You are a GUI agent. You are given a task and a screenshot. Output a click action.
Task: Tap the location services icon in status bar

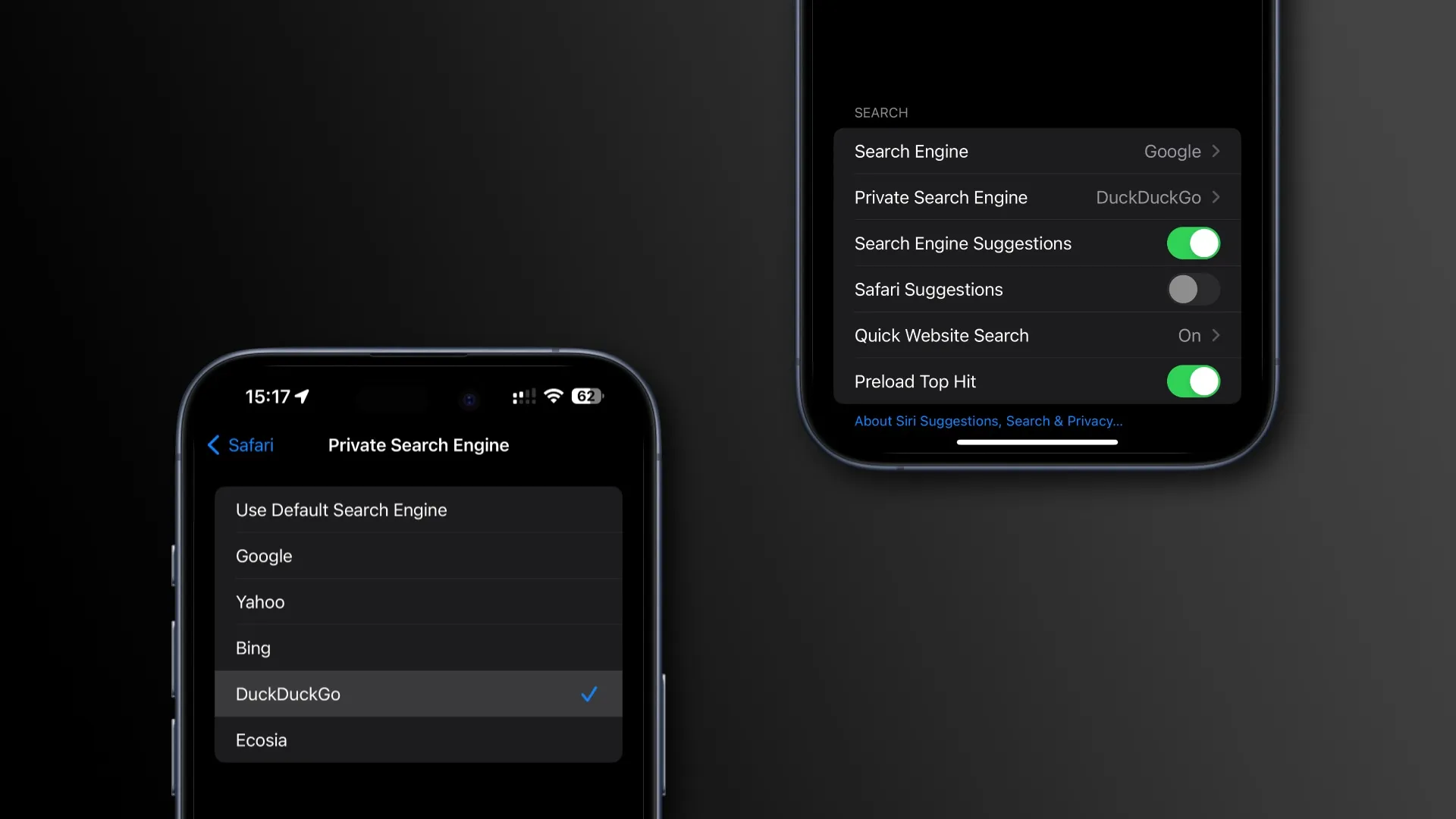point(305,396)
